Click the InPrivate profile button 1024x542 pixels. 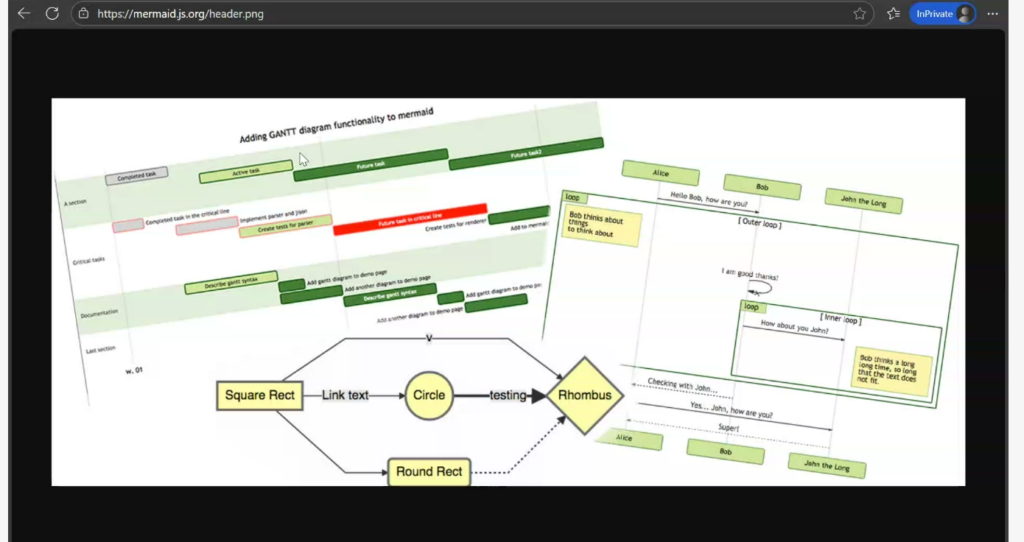tap(942, 14)
